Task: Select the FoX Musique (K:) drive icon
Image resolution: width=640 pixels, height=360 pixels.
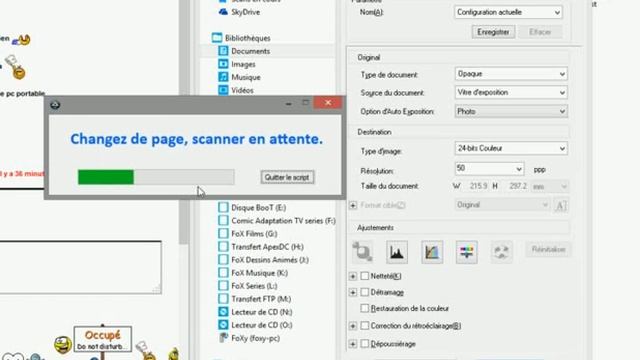Action: click(223, 273)
